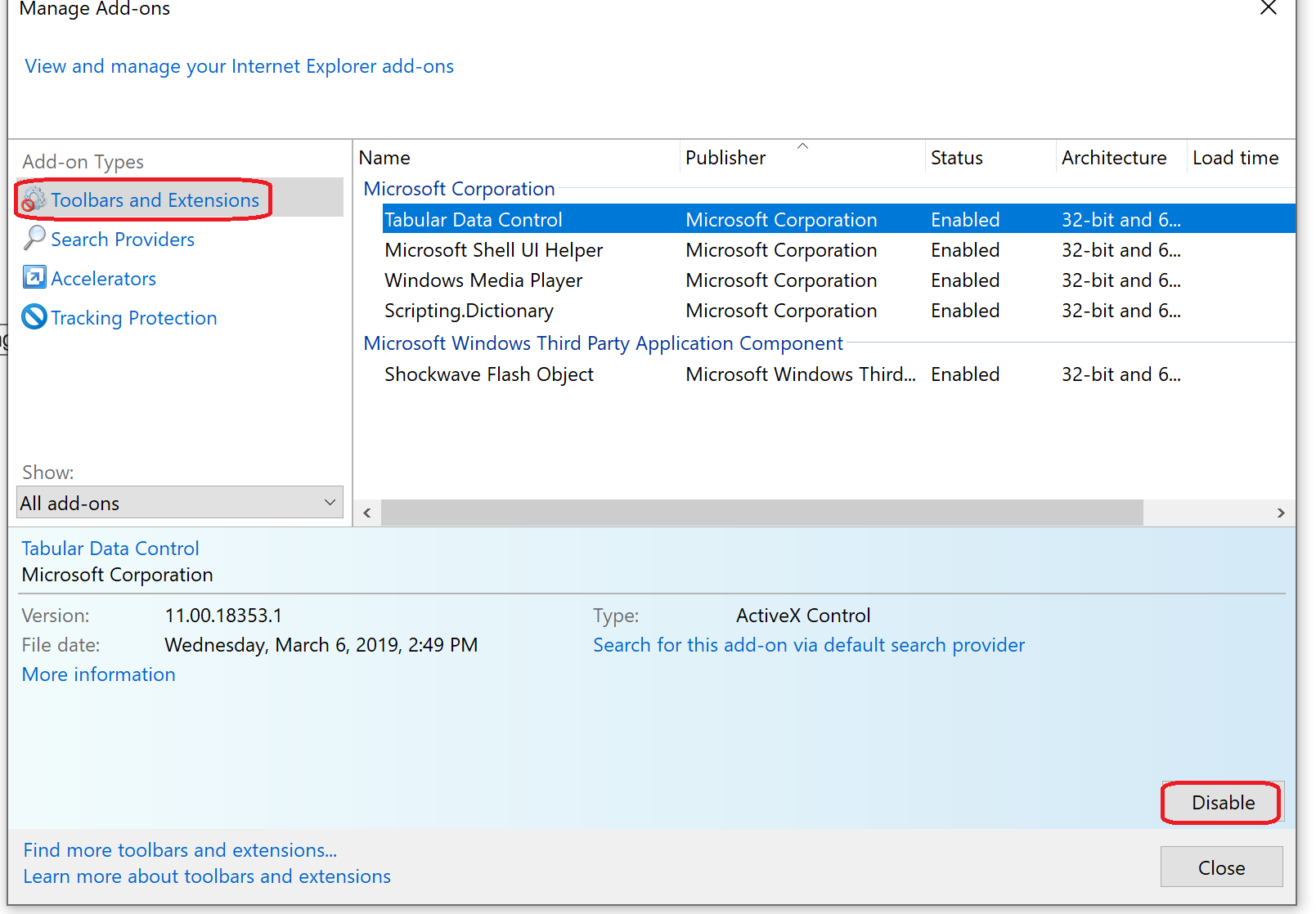
Task: Sort by the Name column header
Action: click(x=517, y=157)
